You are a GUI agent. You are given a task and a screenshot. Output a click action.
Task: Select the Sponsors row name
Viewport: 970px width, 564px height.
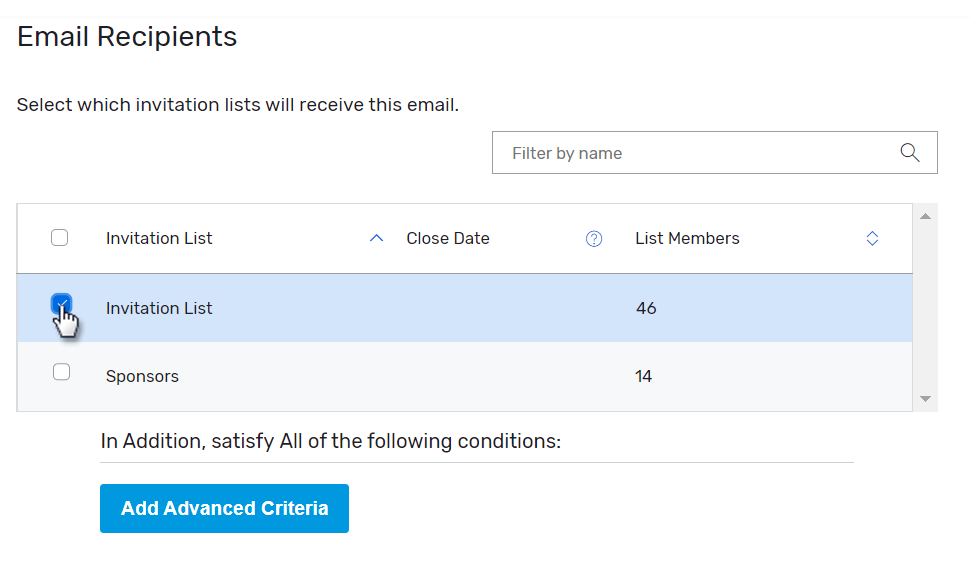click(142, 377)
